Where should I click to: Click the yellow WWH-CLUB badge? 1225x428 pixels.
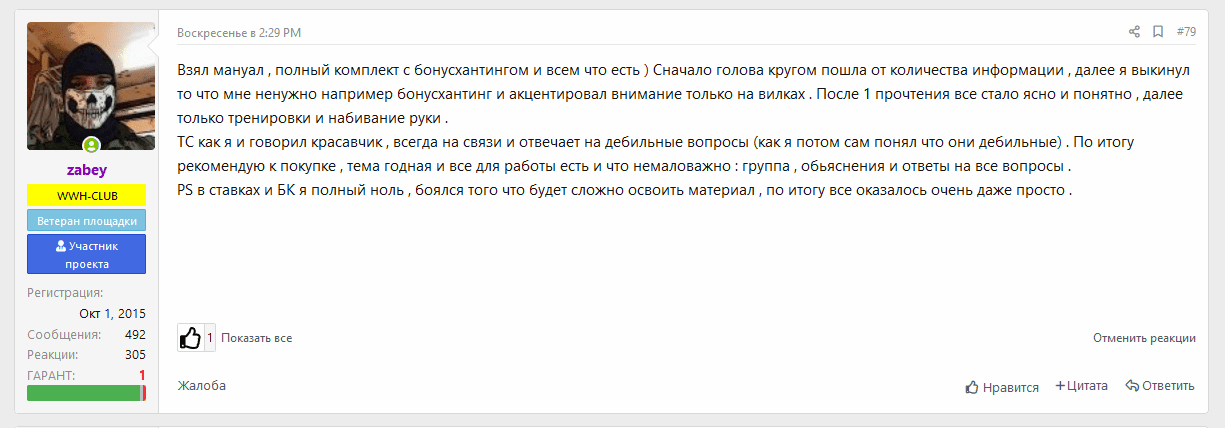(87, 196)
